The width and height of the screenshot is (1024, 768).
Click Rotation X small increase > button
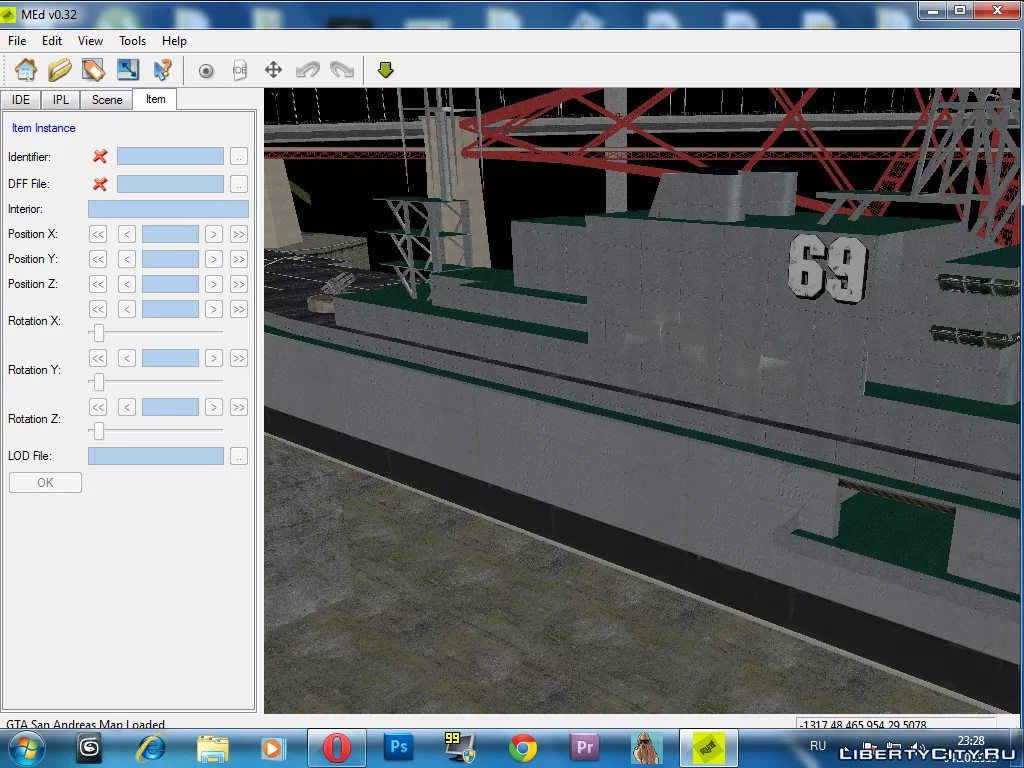[x=214, y=309]
